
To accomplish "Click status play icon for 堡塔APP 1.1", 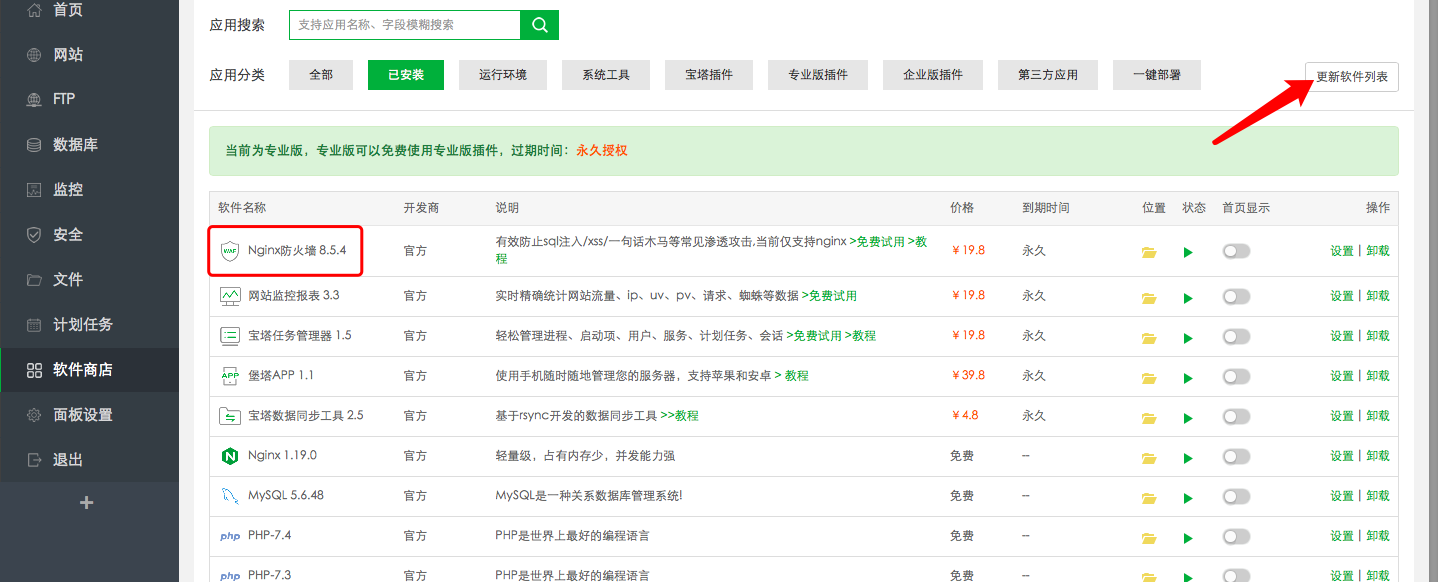I will 1188,377.
